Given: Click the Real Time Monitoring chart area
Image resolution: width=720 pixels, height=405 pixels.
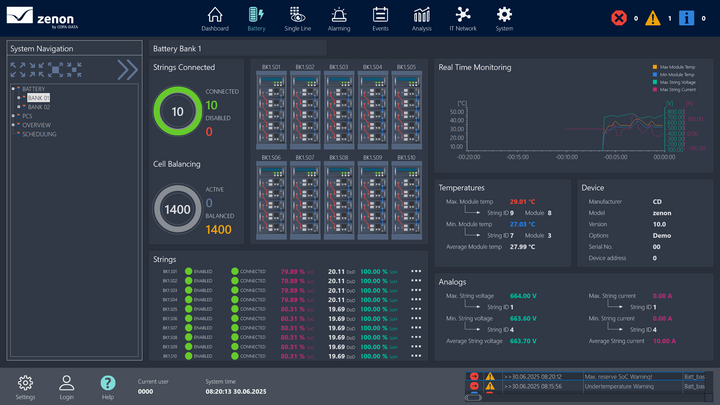Looking at the screenshot, I should (x=566, y=129).
